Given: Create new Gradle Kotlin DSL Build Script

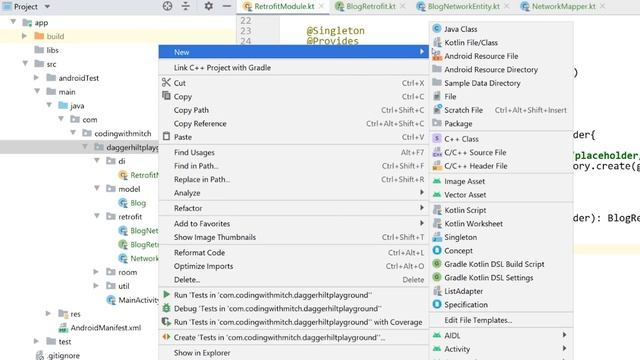Looking at the screenshot, I should pos(501,264).
